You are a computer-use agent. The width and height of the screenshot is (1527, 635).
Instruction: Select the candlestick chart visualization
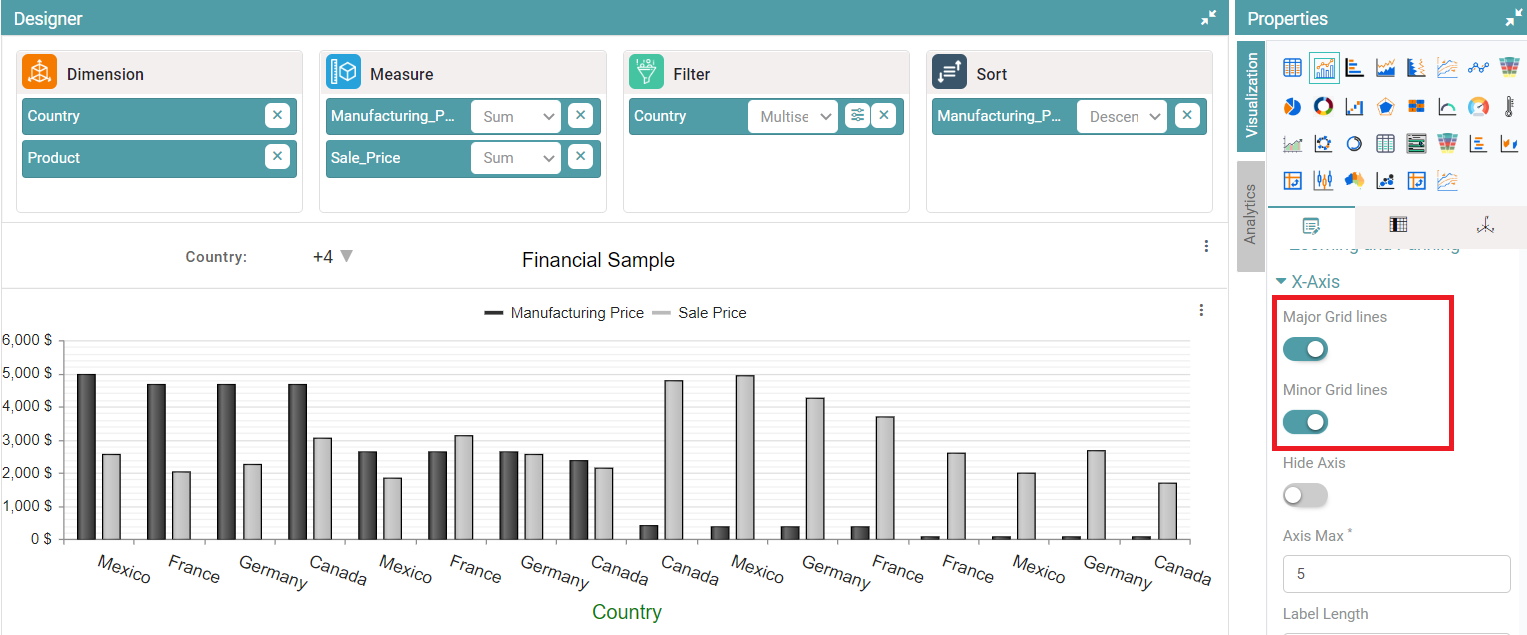pos(1323,180)
